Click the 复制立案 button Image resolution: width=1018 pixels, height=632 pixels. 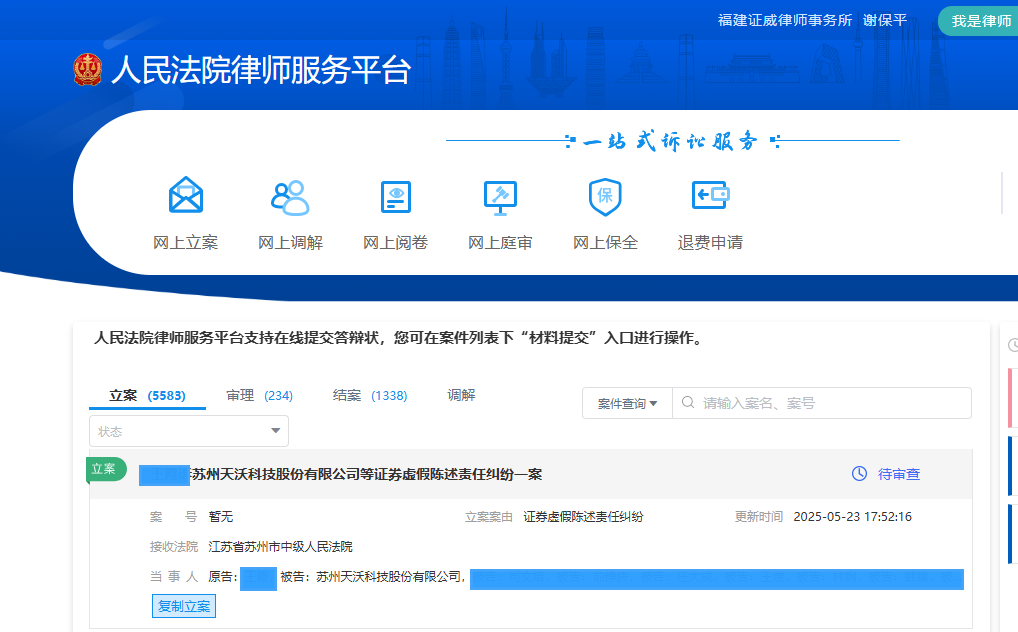coord(184,606)
